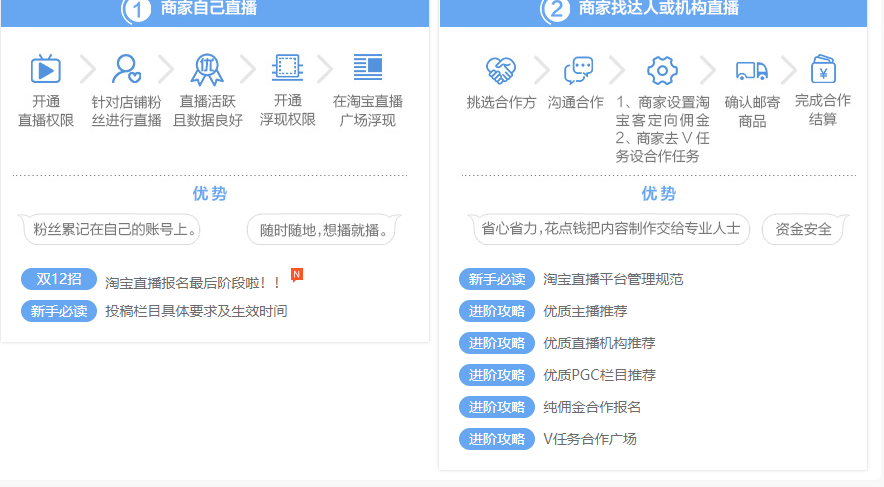
Task: Click the medal icon for 直播活跃且数据良好
Action: point(207,69)
